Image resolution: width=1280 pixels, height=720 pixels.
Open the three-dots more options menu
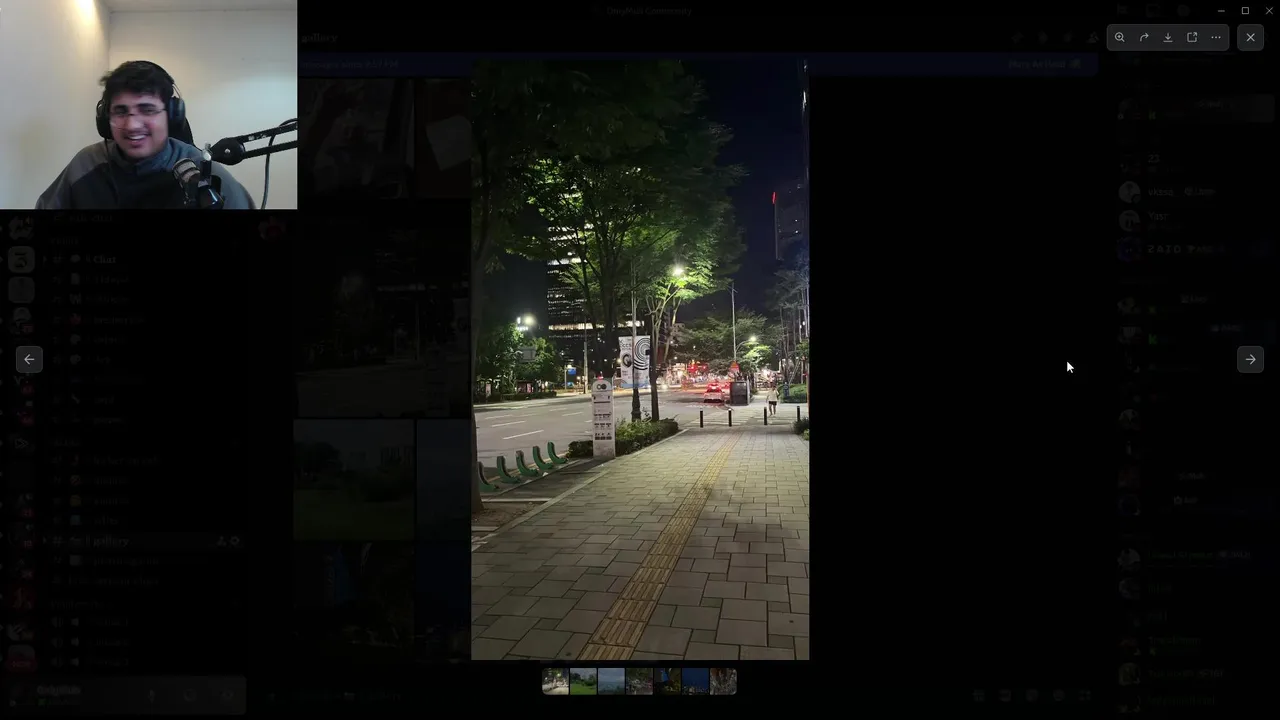pos(1216,37)
